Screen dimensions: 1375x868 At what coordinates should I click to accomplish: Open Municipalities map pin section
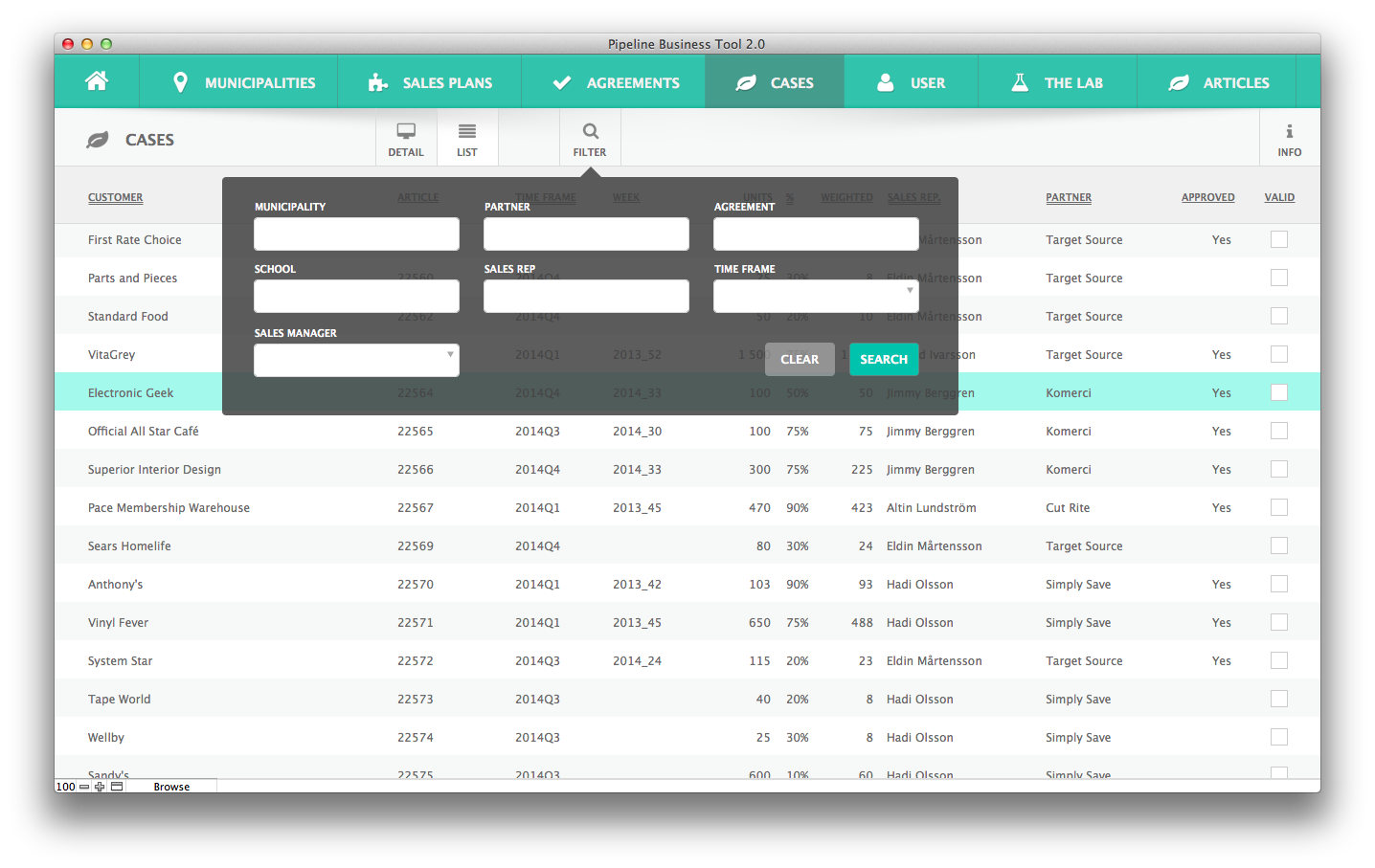click(243, 82)
